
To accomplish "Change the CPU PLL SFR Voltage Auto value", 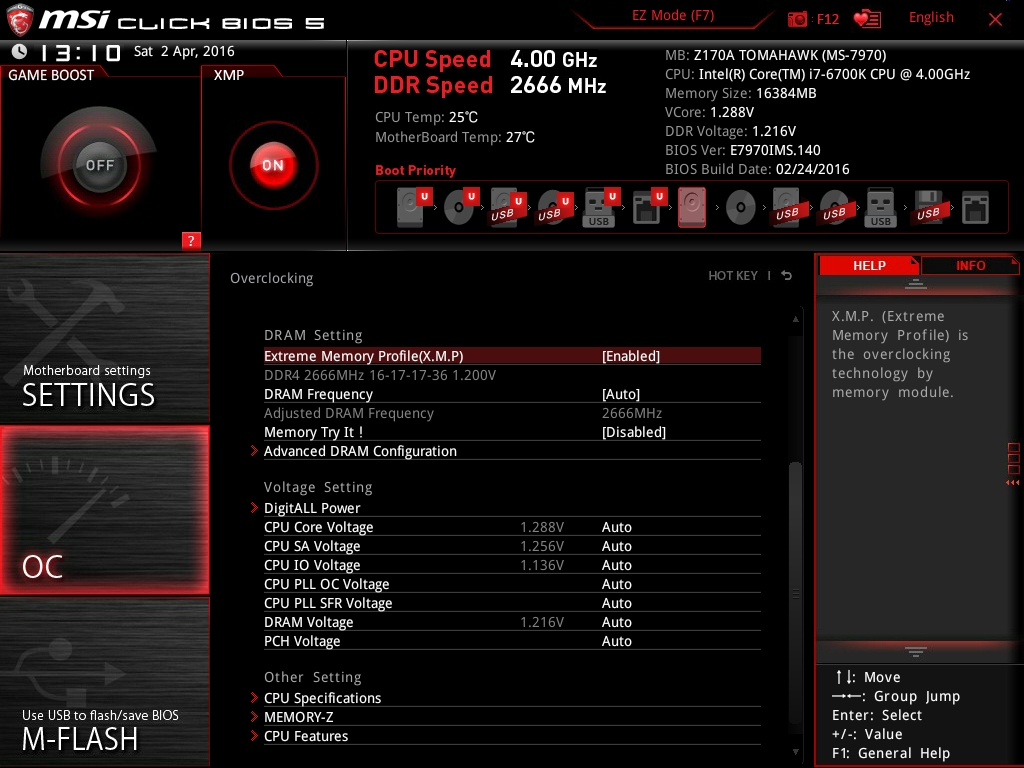I will [616, 603].
